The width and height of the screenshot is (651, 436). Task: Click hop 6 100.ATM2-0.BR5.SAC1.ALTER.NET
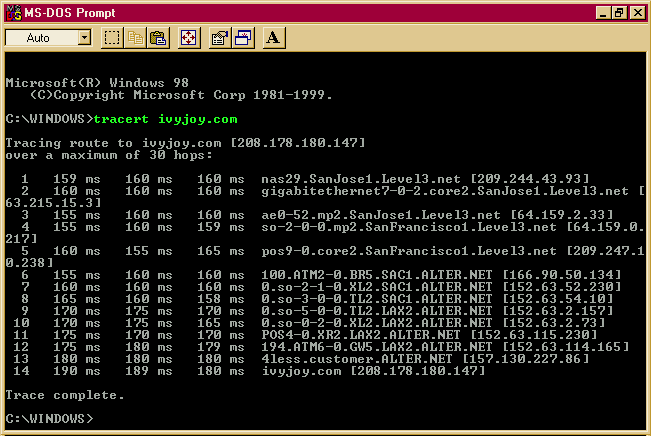click(x=377, y=275)
